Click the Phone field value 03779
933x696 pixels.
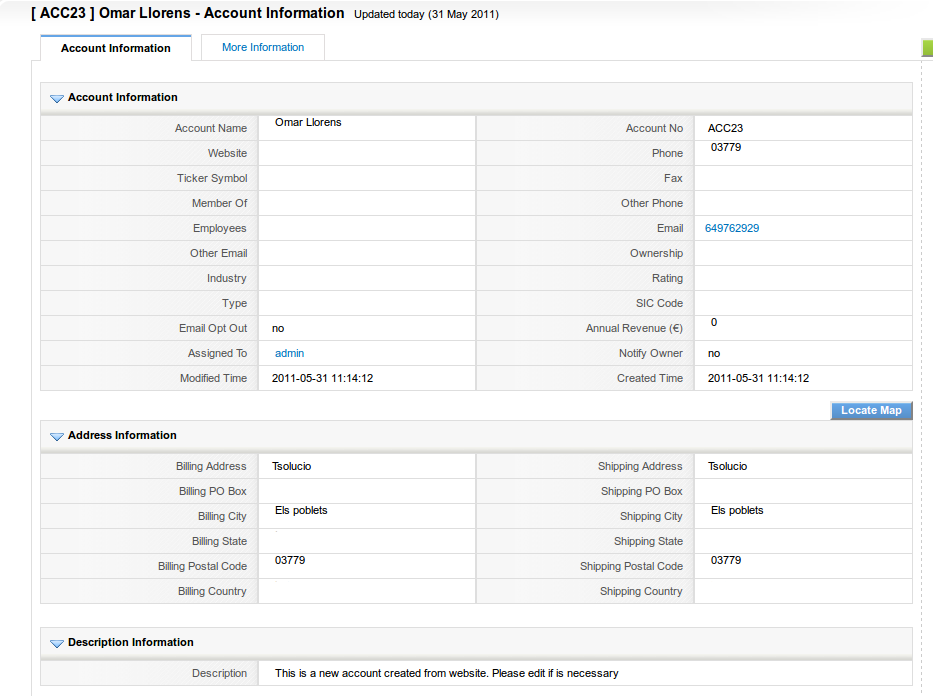click(x=726, y=148)
